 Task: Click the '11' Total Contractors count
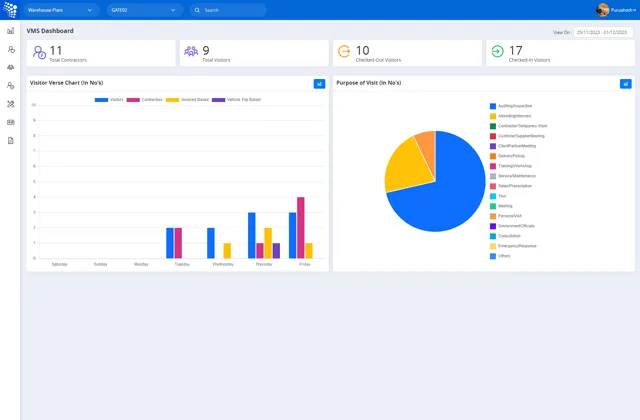(56, 50)
